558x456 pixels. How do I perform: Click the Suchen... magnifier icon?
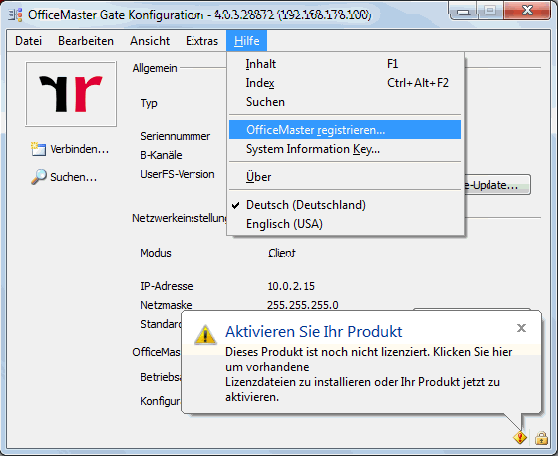click(38, 177)
